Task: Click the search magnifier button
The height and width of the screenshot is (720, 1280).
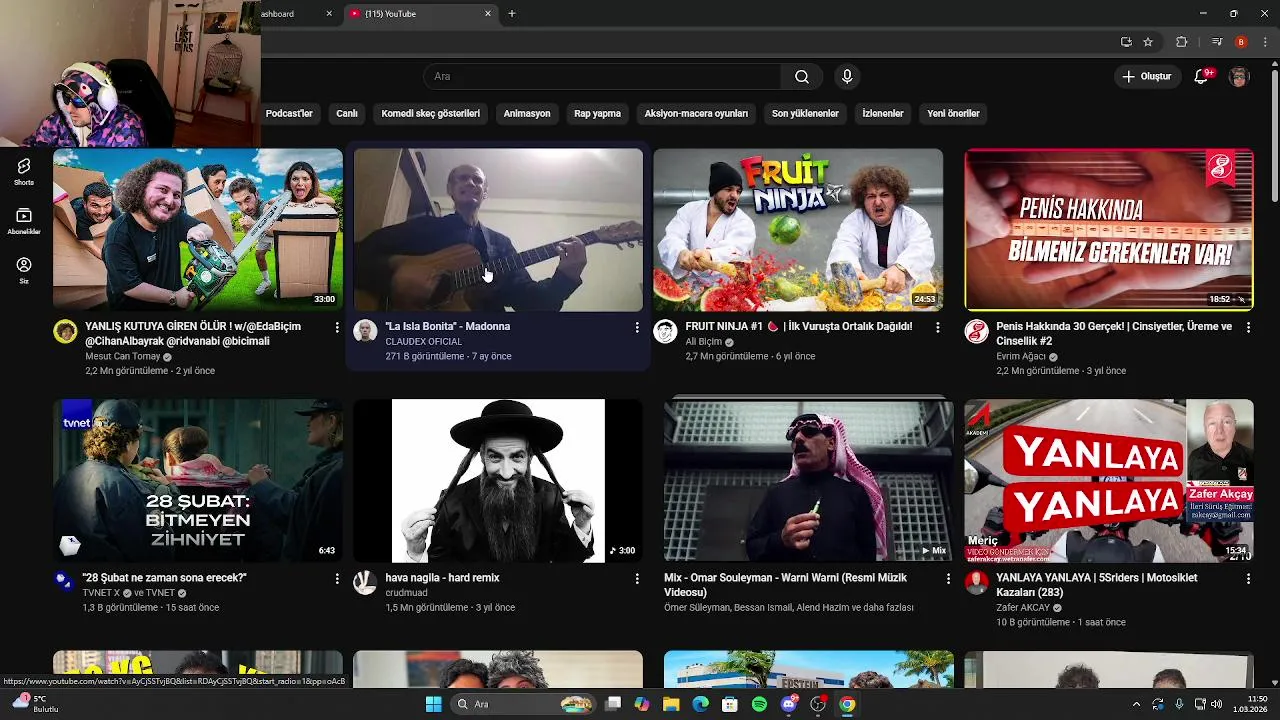Action: pyautogui.click(x=802, y=77)
